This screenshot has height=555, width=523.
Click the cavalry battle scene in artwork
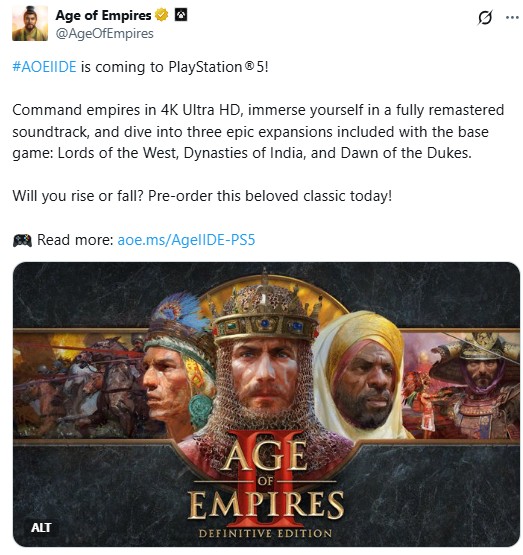pyautogui.click(x=80, y=384)
